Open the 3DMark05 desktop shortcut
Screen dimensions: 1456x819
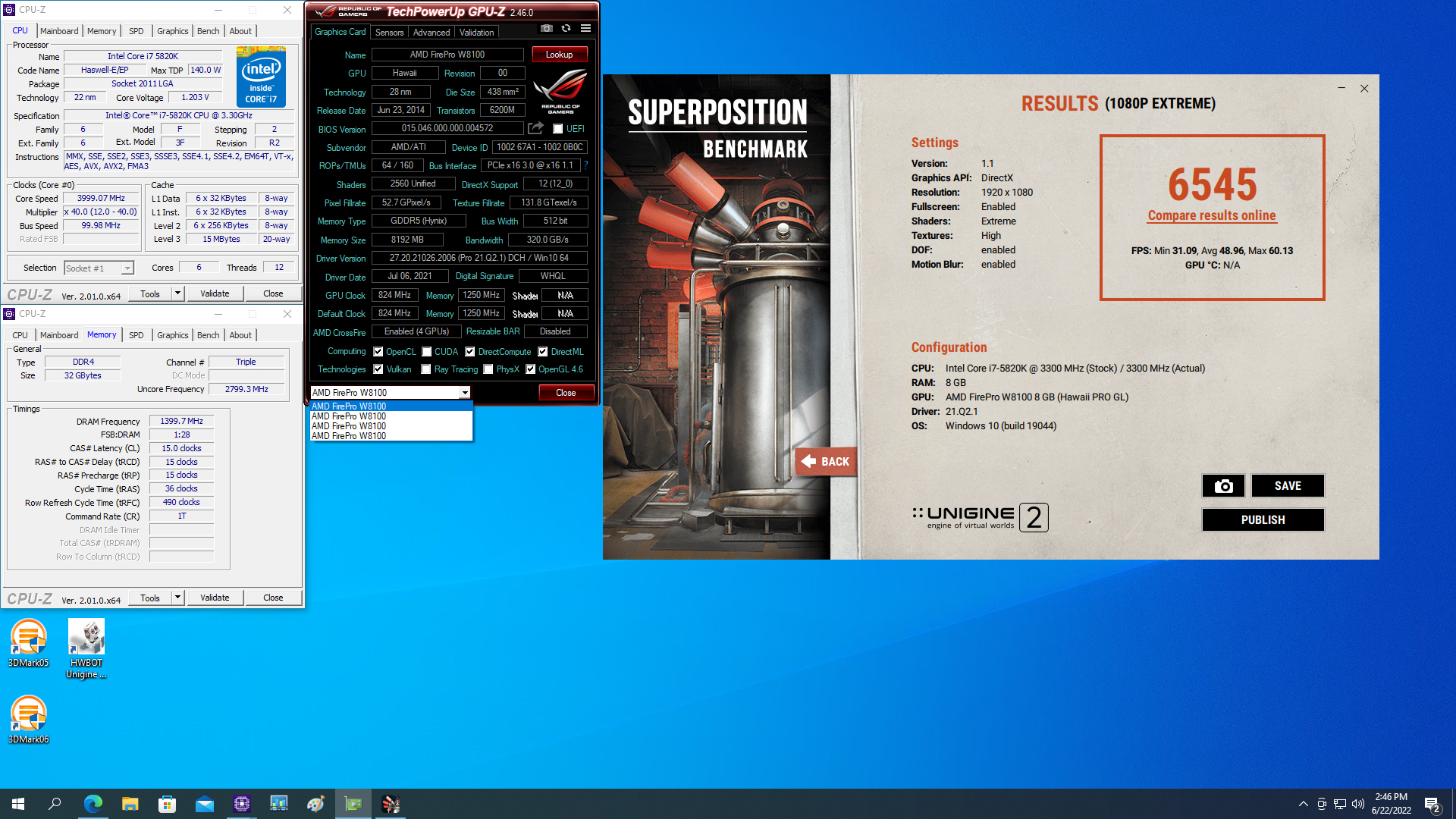(29, 643)
